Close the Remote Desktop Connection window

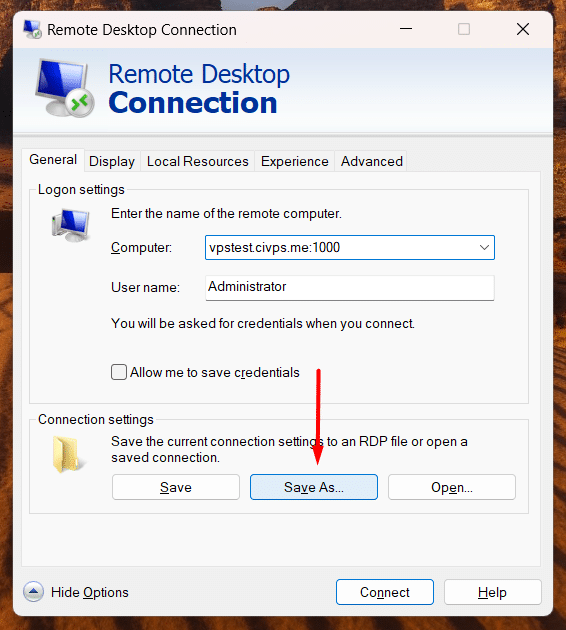(523, 29)
